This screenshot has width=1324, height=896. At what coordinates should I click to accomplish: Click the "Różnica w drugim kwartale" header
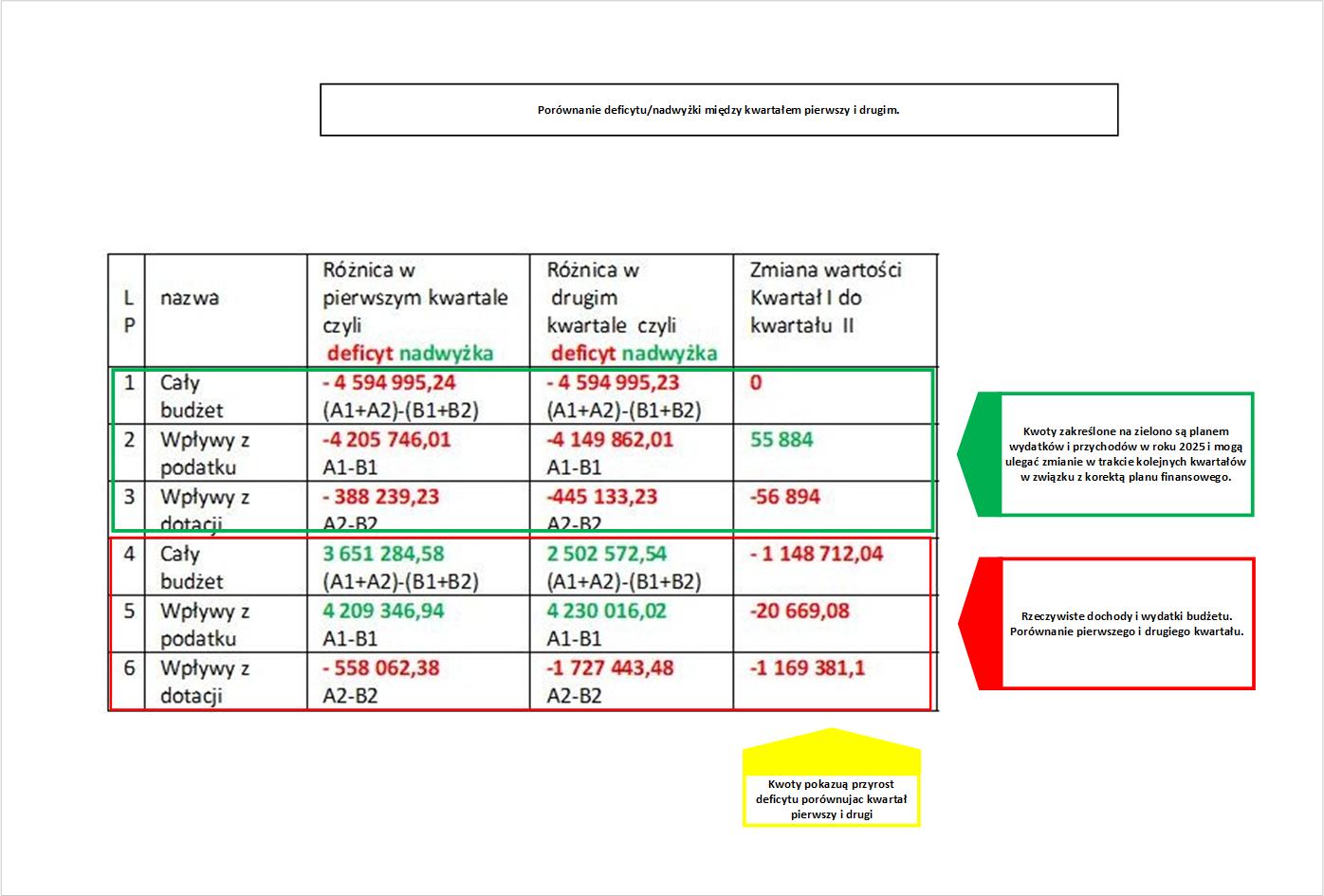coord(630,310)
